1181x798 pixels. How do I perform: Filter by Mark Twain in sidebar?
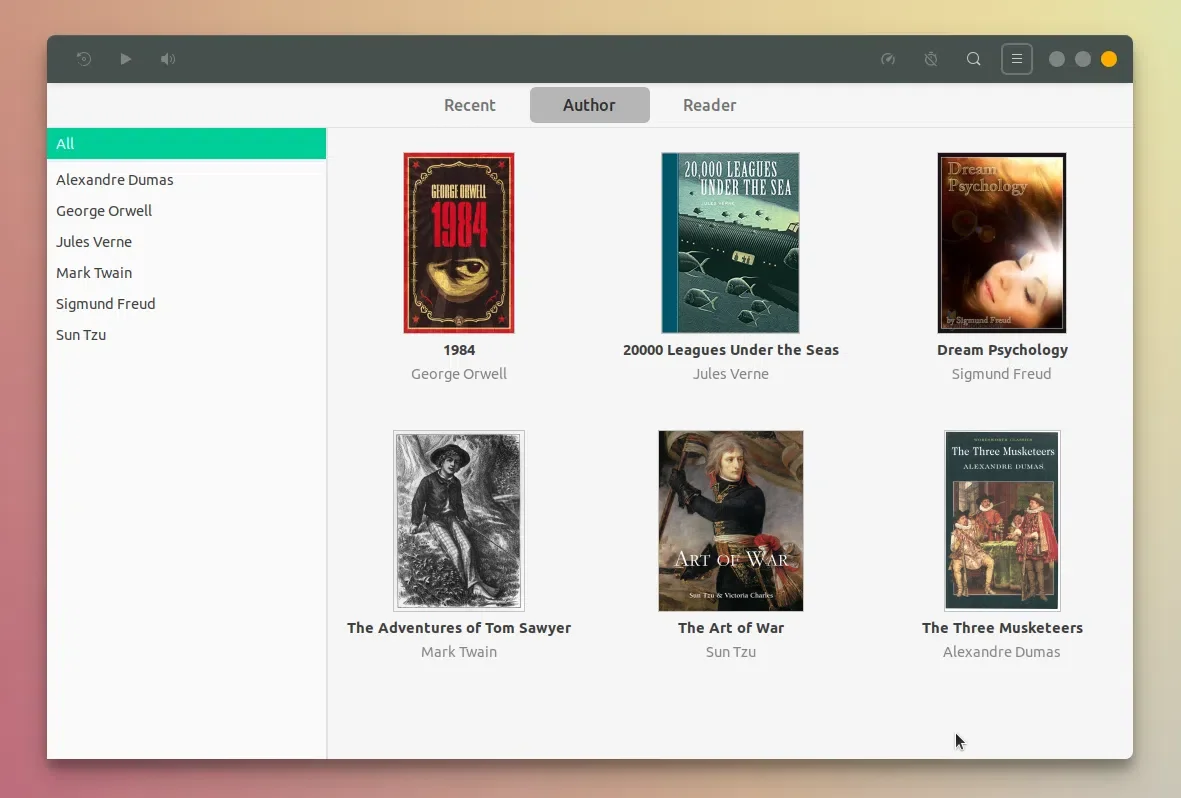pos(186,272)
